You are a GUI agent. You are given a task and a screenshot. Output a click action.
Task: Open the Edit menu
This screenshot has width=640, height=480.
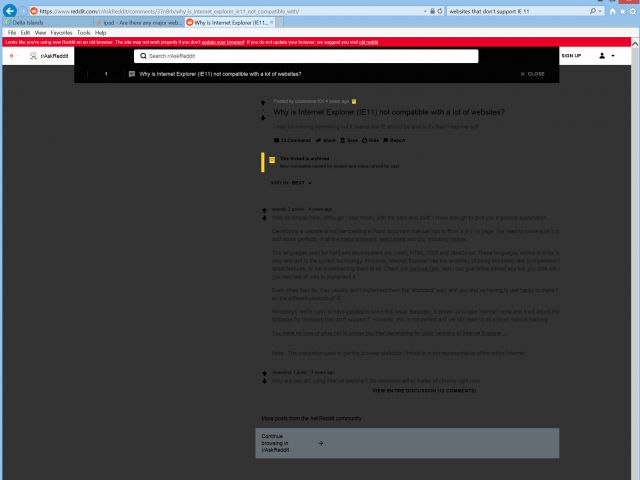click(x=25, y=33)
